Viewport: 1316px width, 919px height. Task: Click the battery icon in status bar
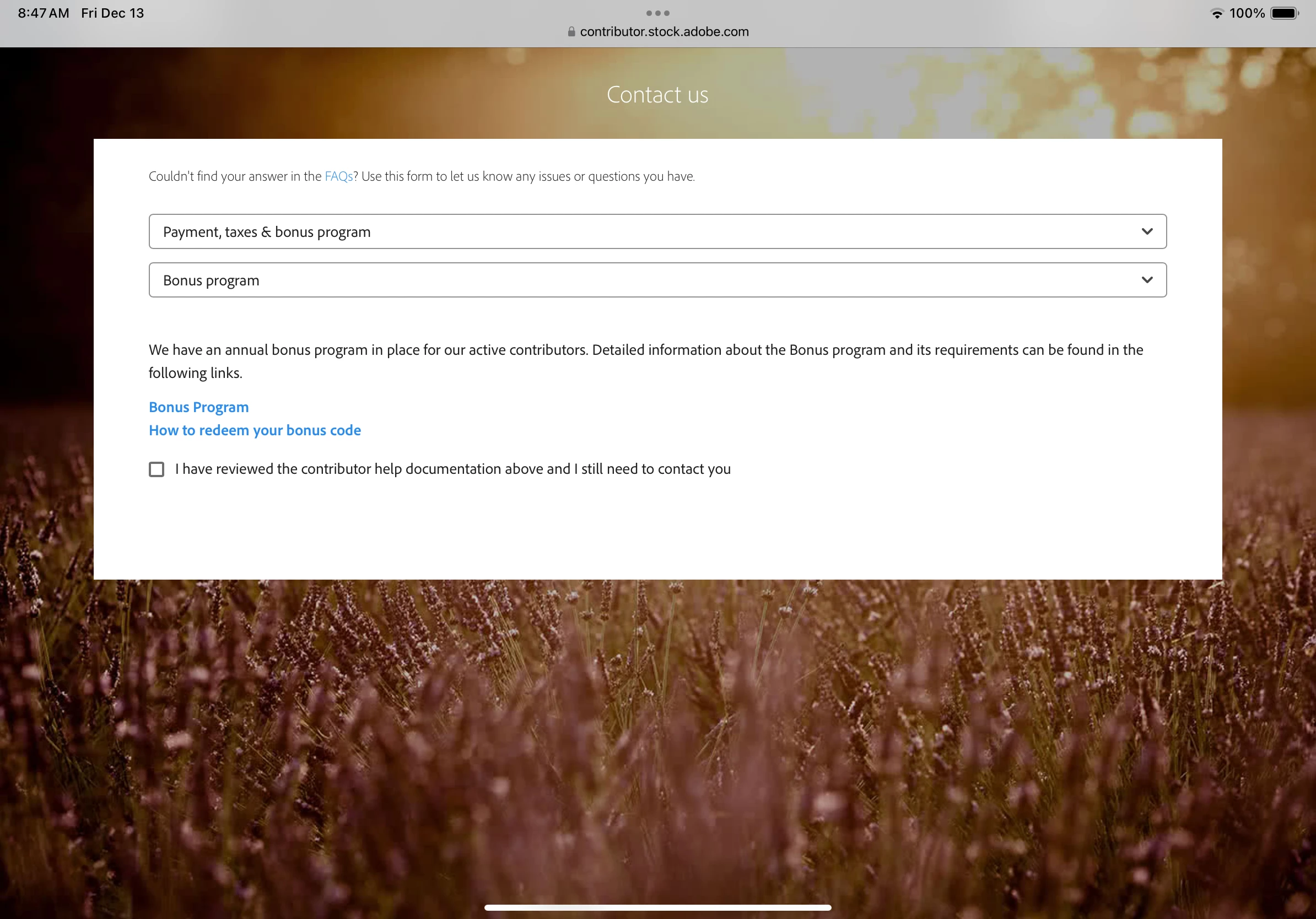click(x=1284, y=13)
